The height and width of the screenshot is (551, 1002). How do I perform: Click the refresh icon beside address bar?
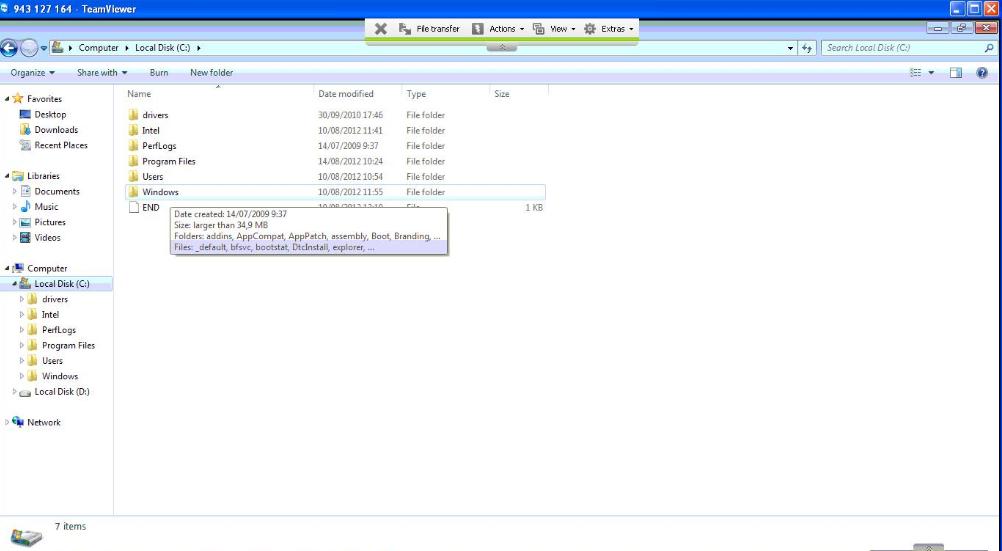(x=806, y=48)
